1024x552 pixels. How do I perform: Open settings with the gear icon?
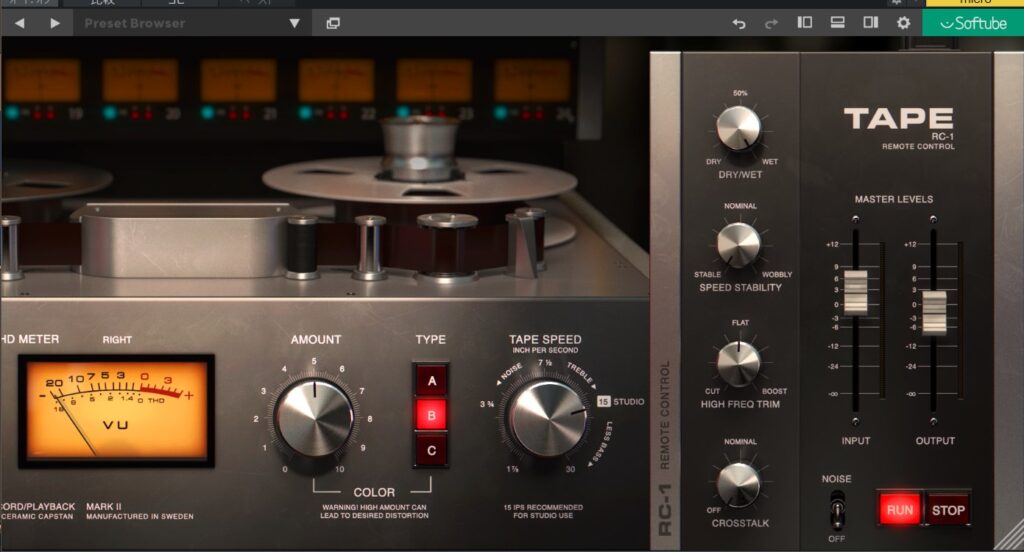(x=903, y=23)
